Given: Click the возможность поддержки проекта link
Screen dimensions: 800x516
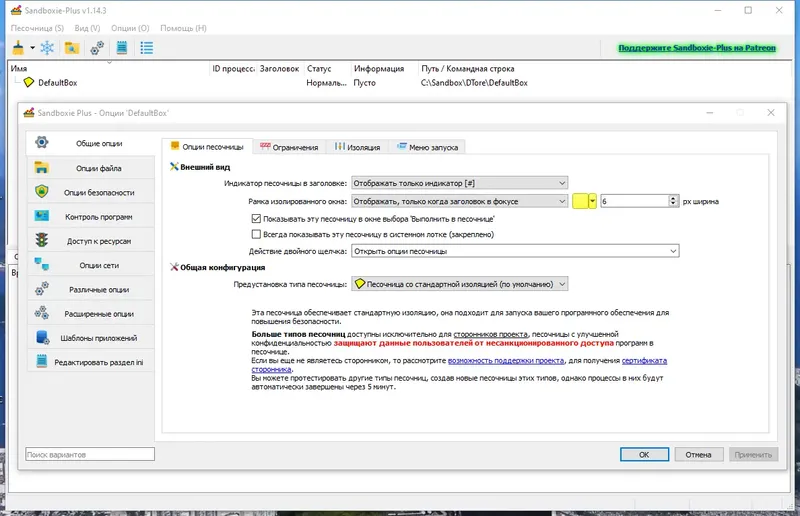Looking at the screenshot, I should [x=506, y=360].
